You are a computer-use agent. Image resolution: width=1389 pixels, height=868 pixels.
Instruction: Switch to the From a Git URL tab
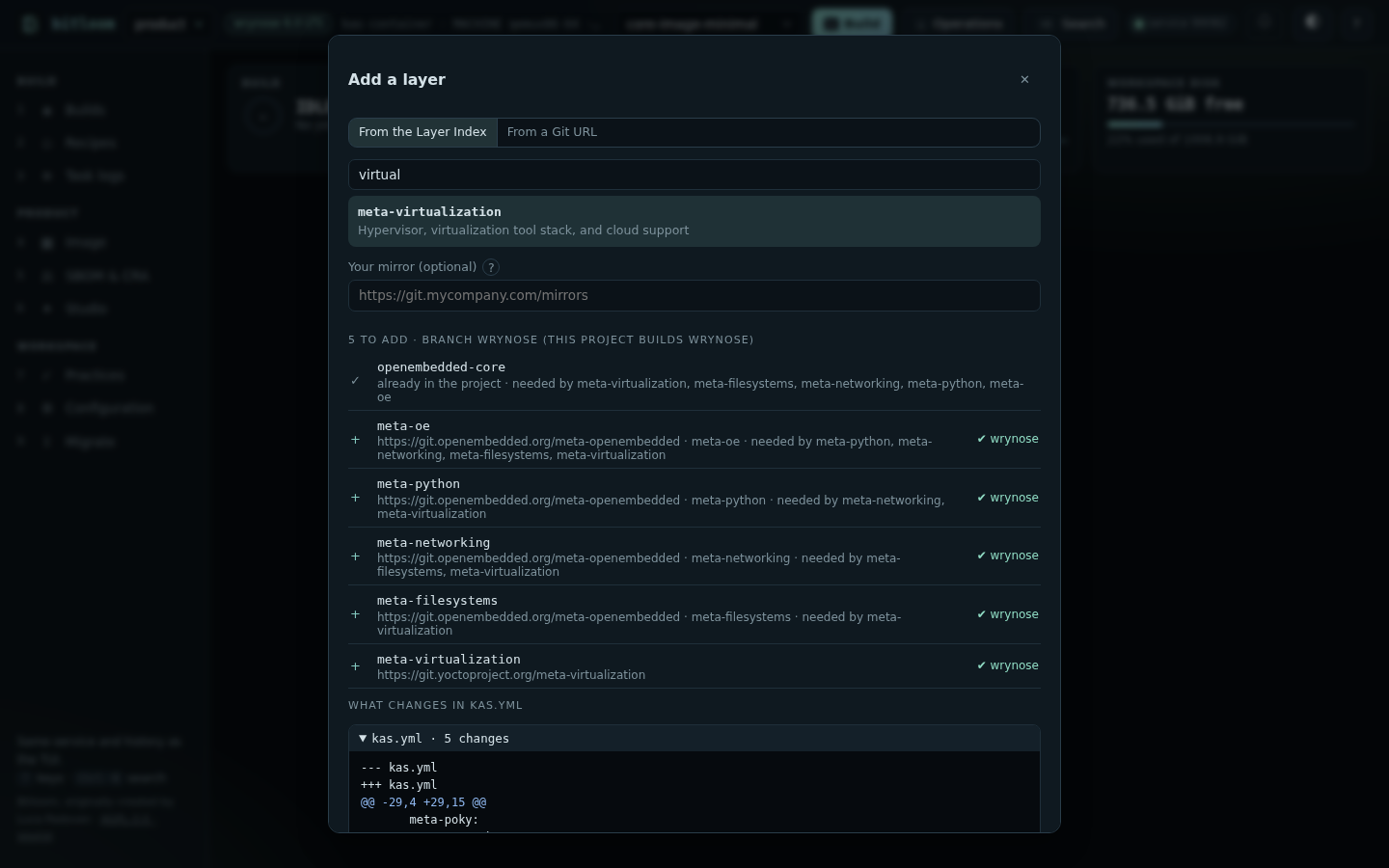click(552, 132)
